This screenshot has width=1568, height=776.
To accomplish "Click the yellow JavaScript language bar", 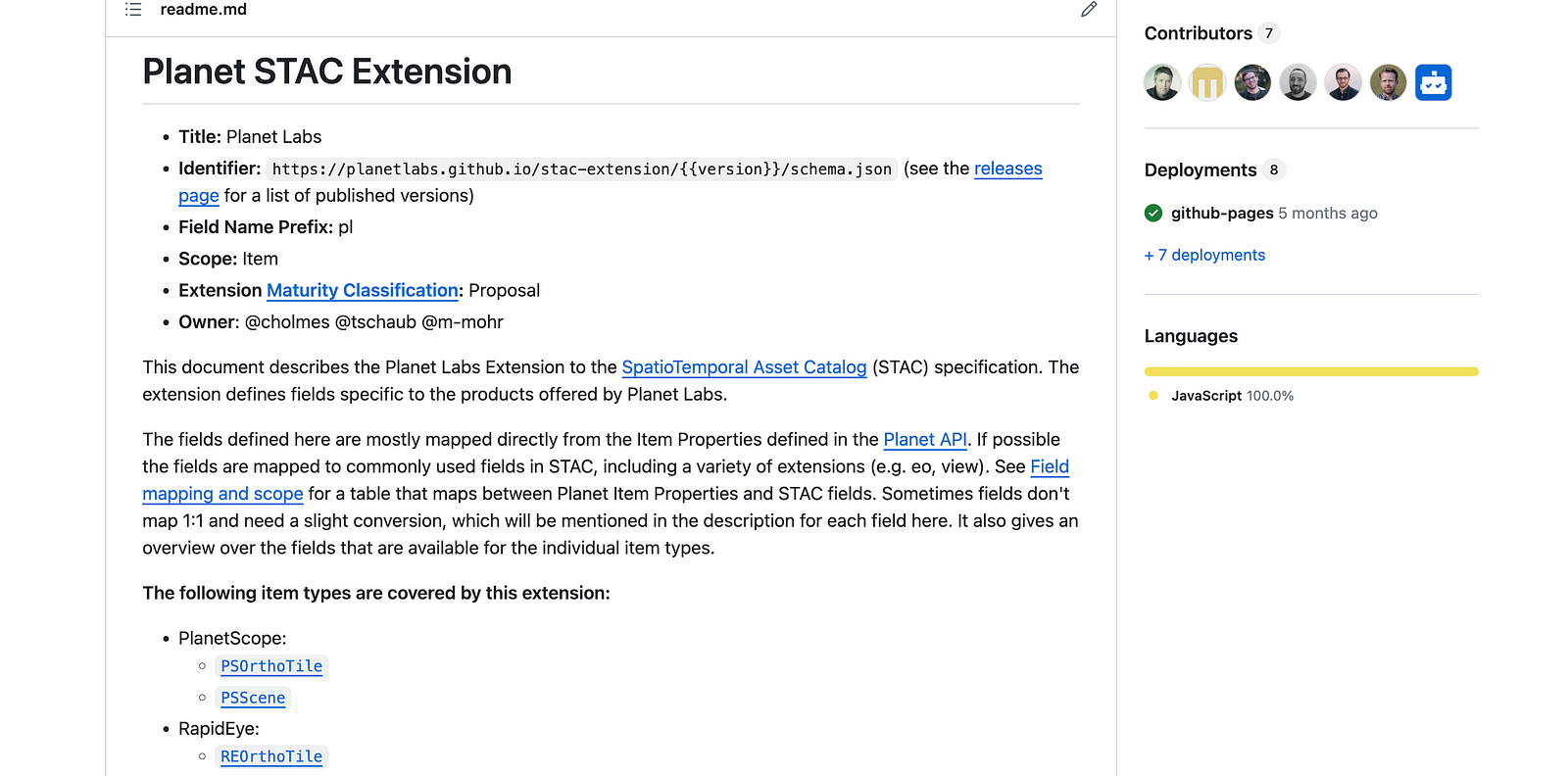I will tap(1310, 371).
